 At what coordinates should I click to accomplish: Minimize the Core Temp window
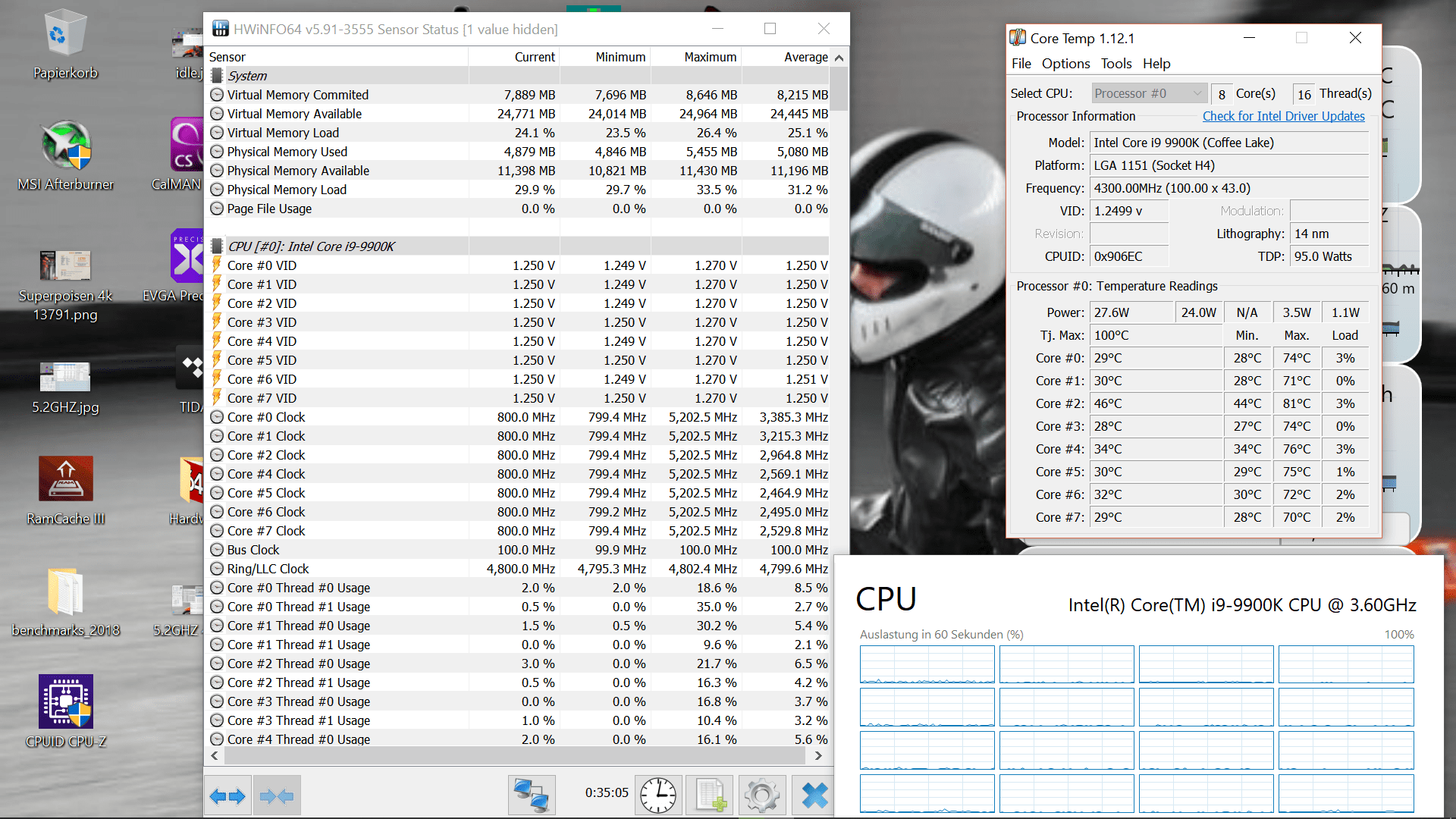click(x=1249, y=37)
